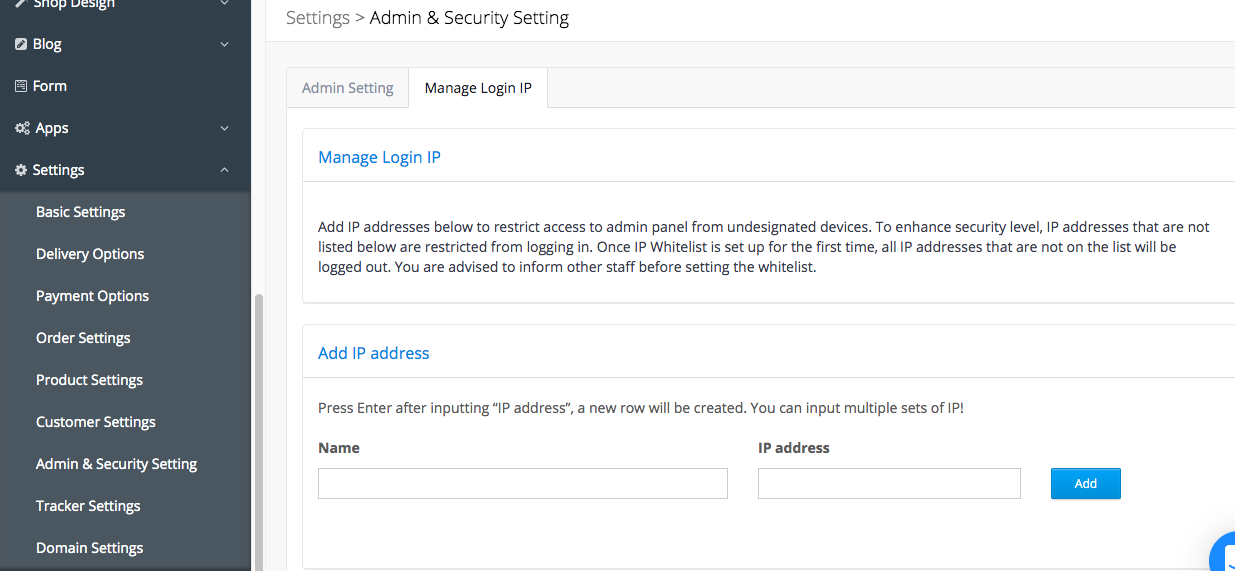Click the Form icon in sidebar

21,86
